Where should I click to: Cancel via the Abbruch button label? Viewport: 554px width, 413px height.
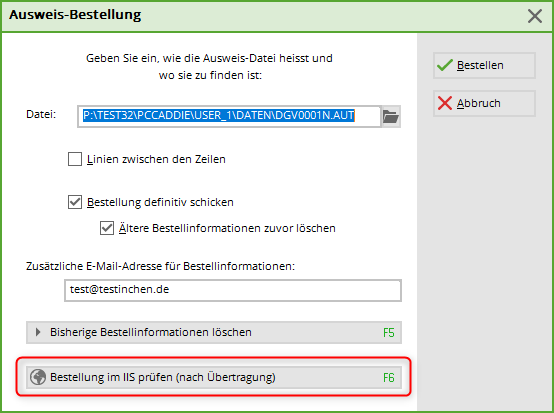479,103
